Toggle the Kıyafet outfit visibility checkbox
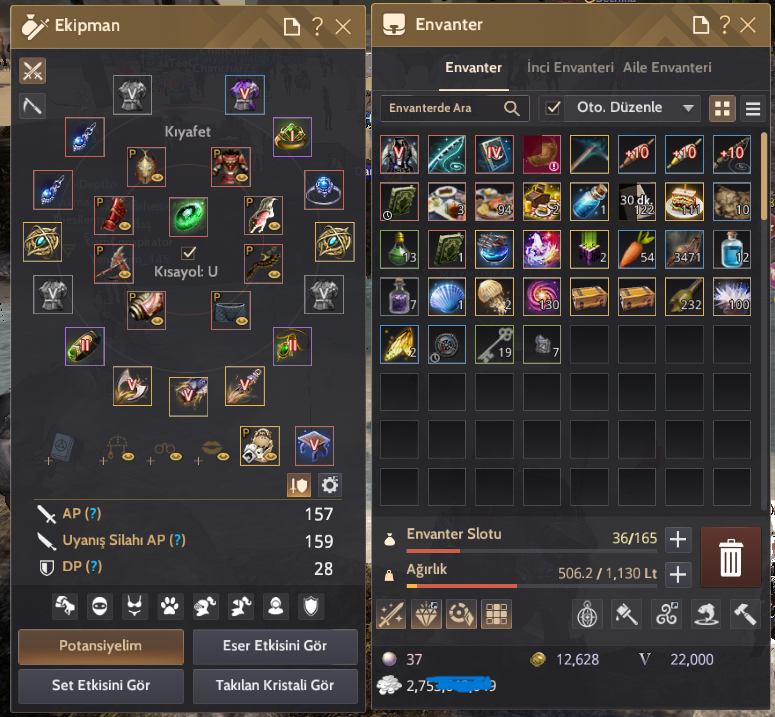Viewport: 775px width, 717px height. click(188, 253)
